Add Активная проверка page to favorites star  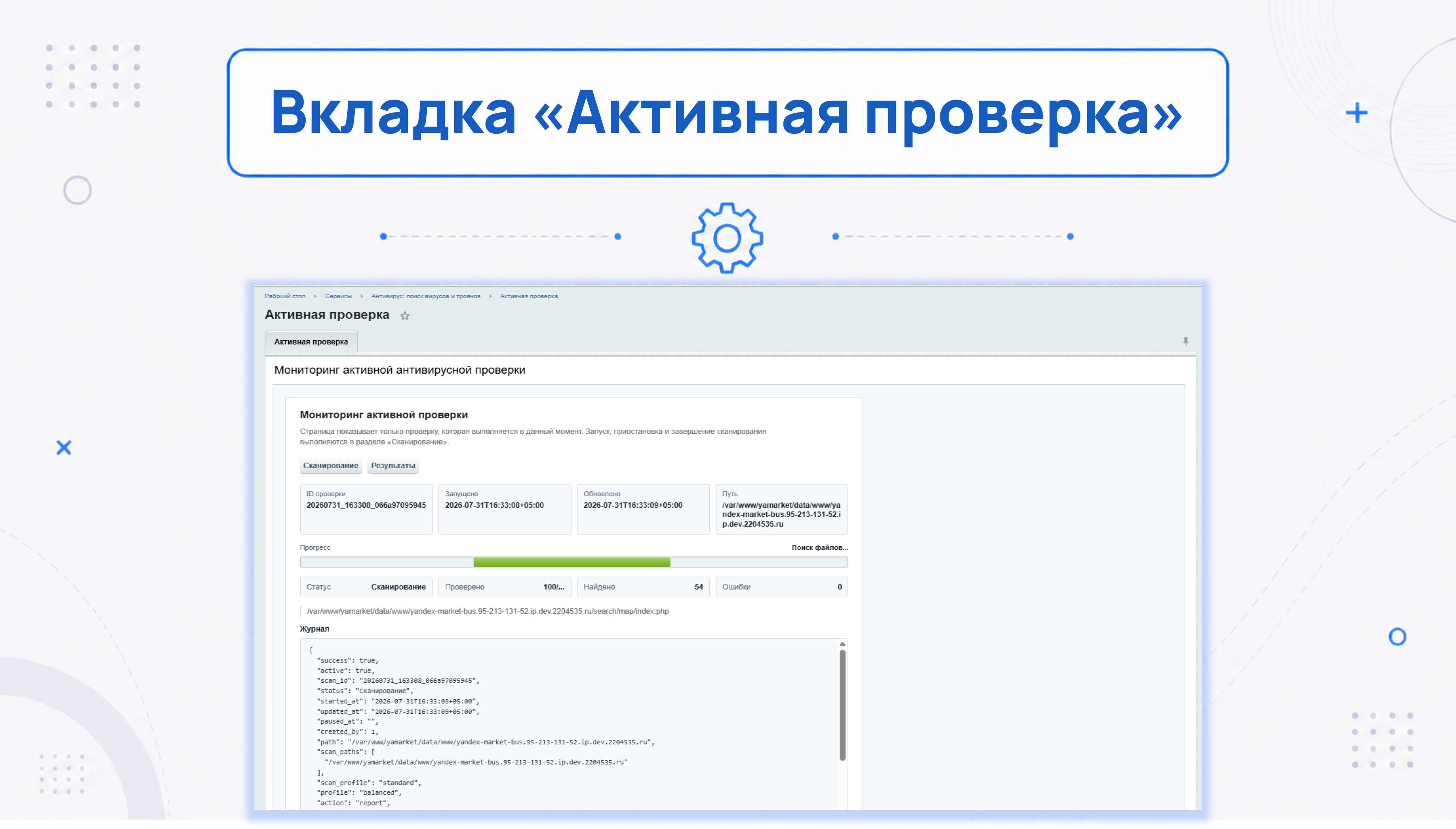[405, 316]
